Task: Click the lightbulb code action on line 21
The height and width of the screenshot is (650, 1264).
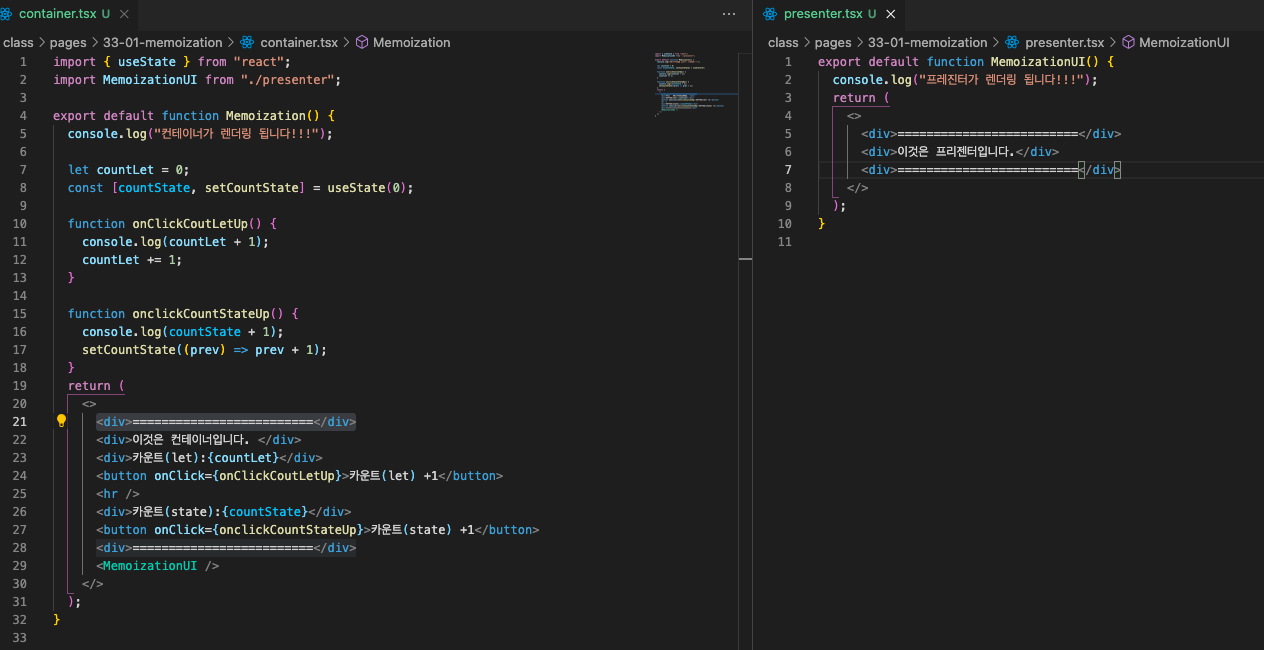Action: [61, 421]
